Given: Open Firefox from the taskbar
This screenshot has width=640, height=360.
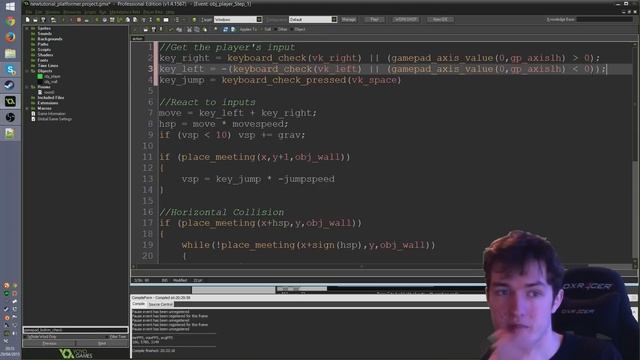Looking at the screenshot, I should click(10, 37).
